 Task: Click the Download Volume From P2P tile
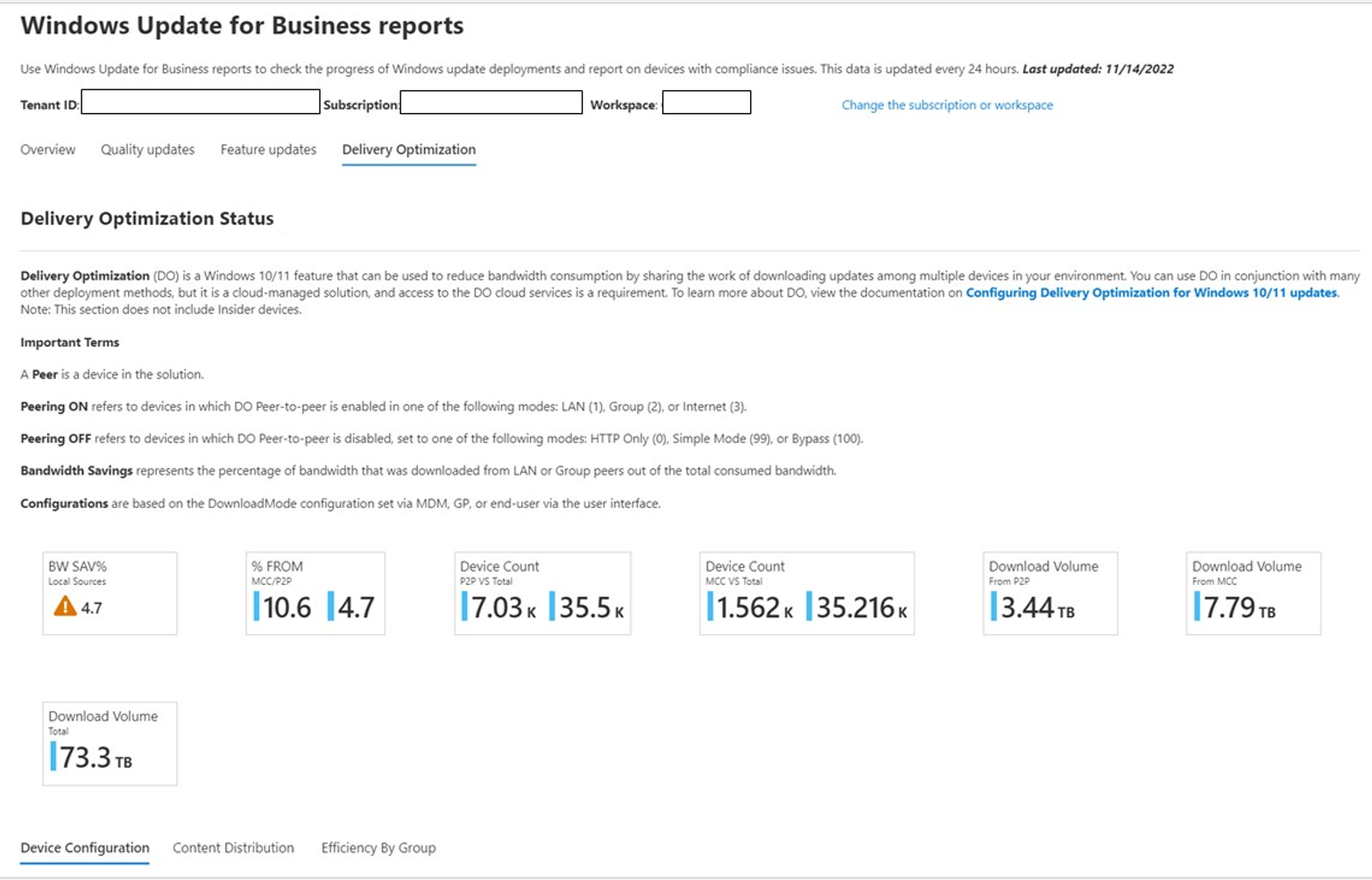tap(1050, 593)
